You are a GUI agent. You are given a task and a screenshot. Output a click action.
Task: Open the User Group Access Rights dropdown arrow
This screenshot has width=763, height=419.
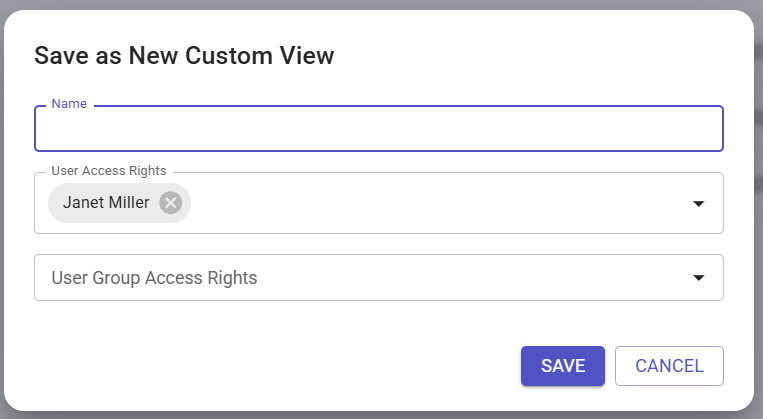[x=698, y=278]
